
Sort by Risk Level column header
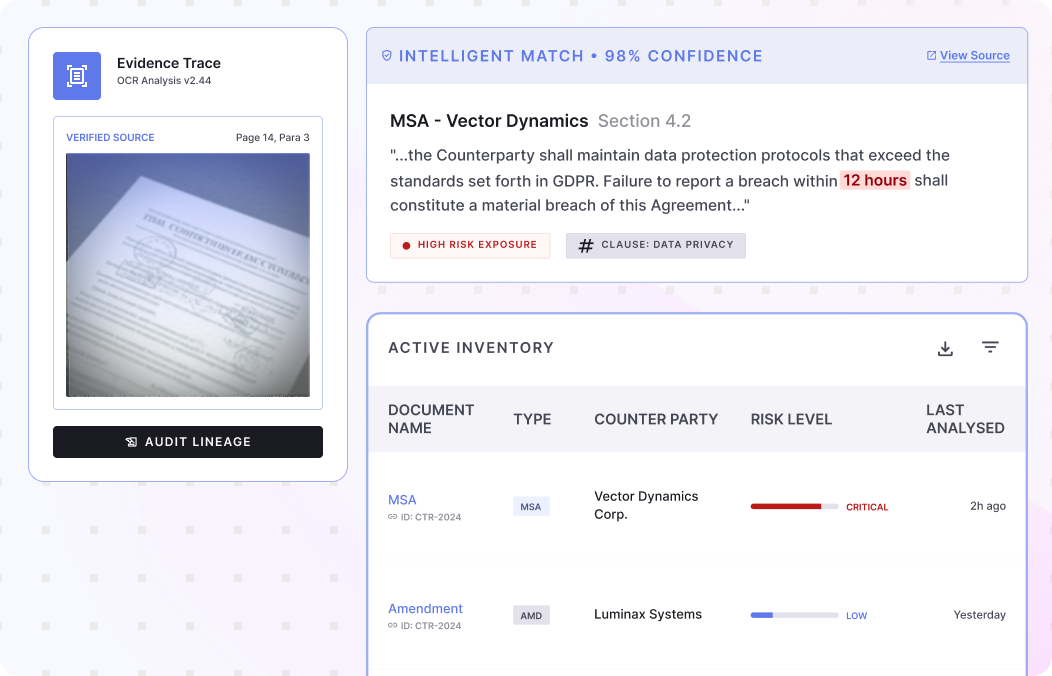click(x=791, y=419)
